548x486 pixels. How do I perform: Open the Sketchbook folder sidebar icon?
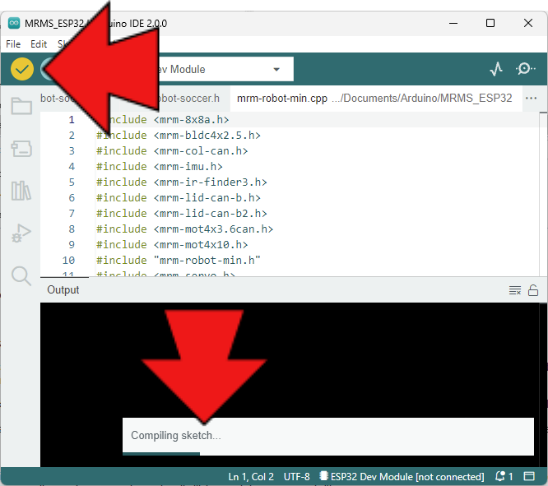click(21, 106)
